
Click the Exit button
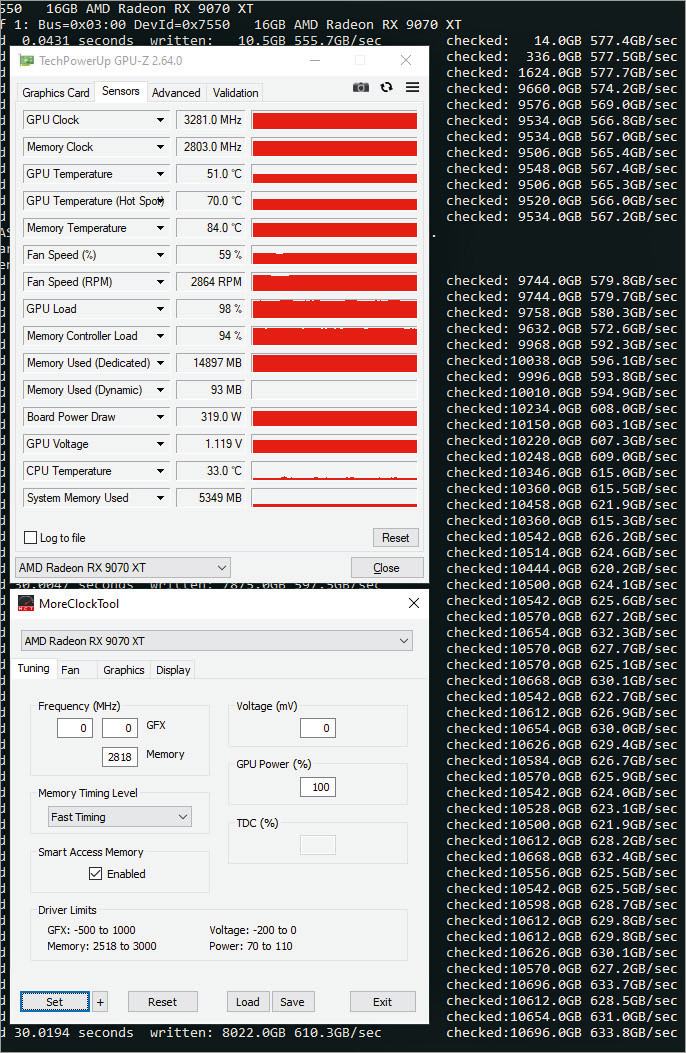(383, 1002)
